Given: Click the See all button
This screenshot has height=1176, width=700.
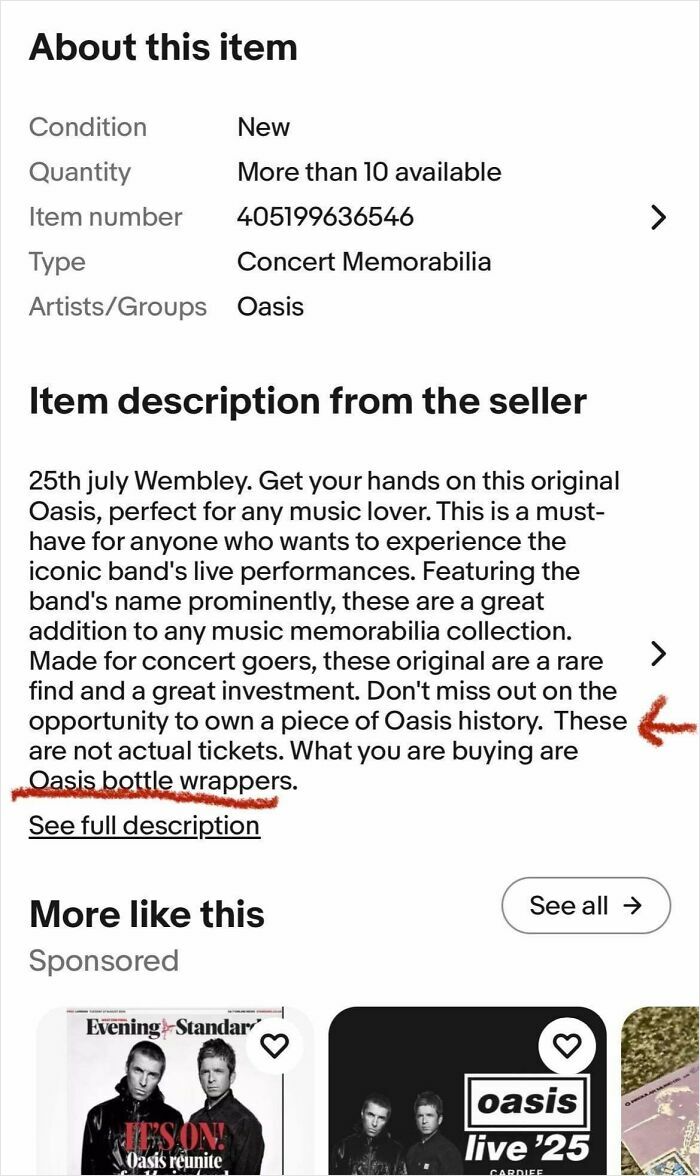Looking at the screenshot, I should (586, 905).
